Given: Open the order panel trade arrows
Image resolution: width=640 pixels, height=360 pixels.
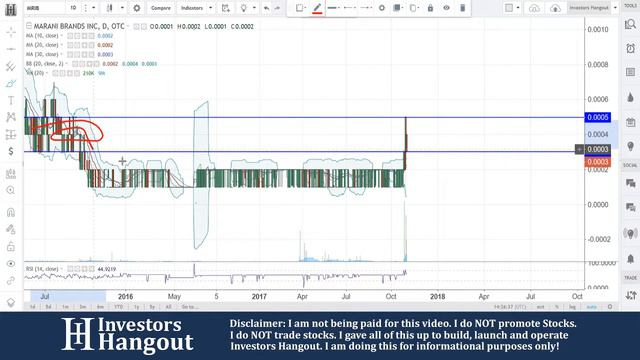Looking at the screenshot, I should coord(630,295).
